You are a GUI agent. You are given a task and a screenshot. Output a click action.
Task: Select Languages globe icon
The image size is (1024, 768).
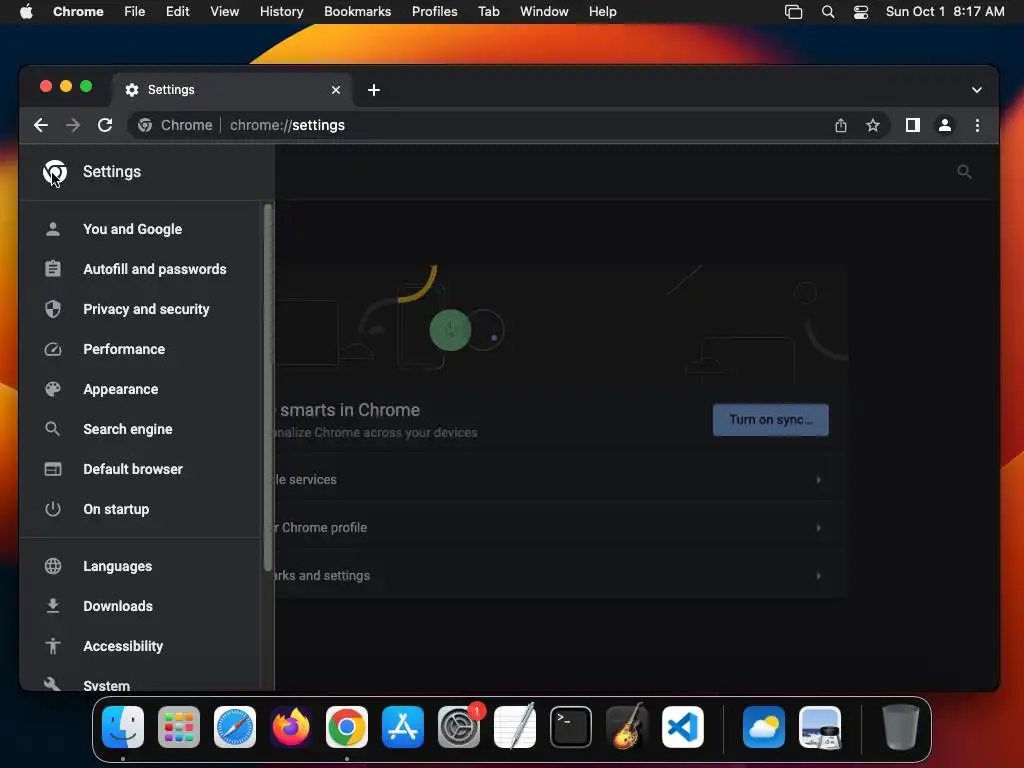(53, 566)
